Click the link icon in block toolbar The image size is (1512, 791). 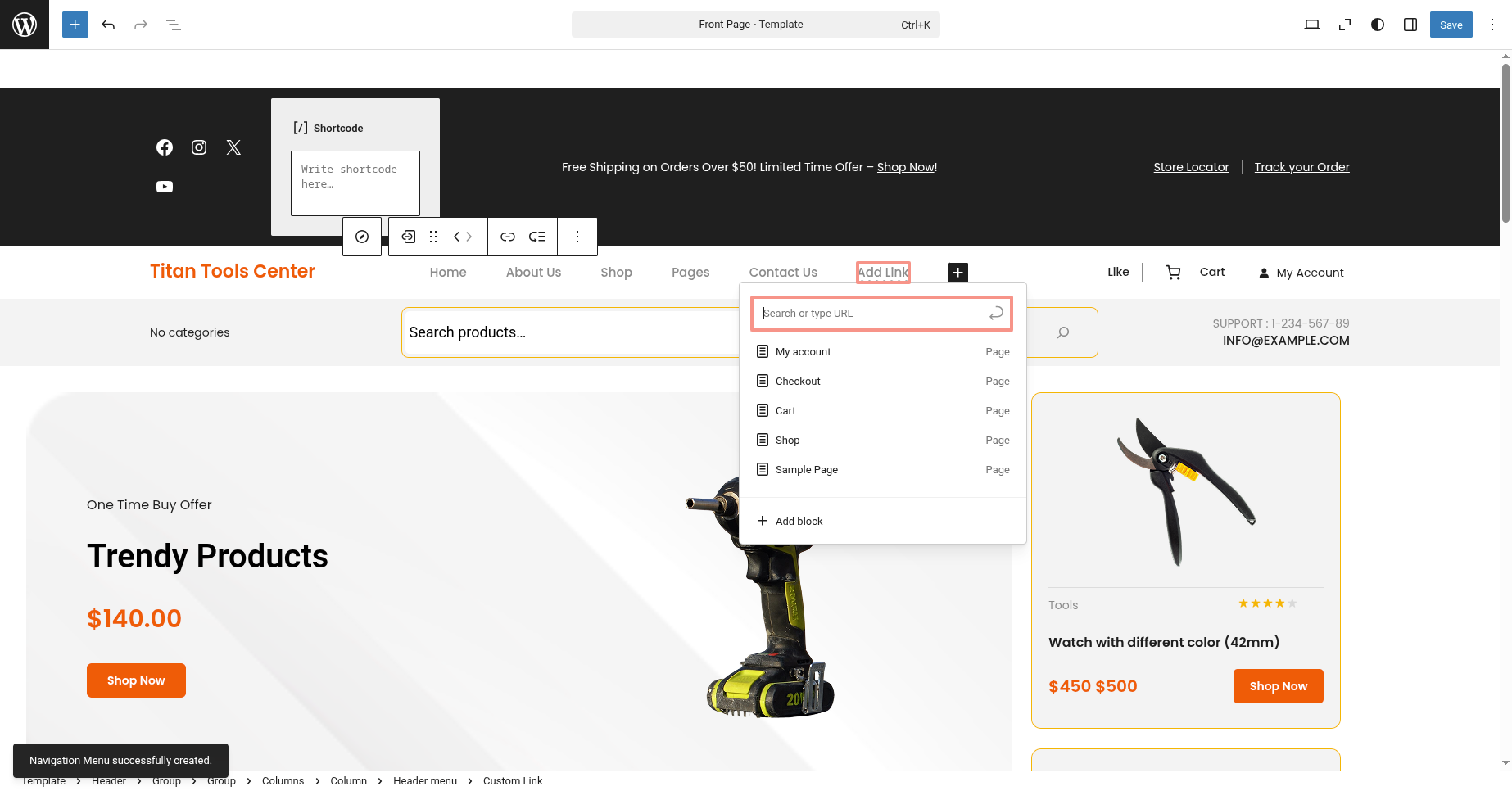508,237
